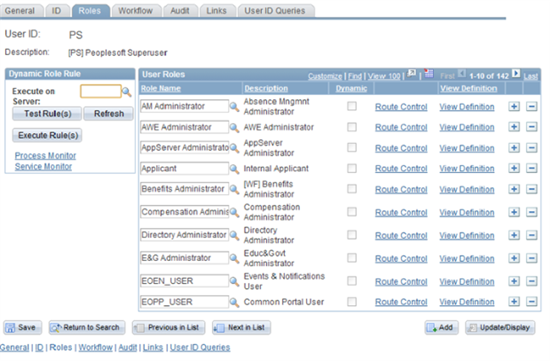Open View Definition for E&G Administrator
Image resolution: width=550 pixels, height=361 pixels.
pos(467,259)
